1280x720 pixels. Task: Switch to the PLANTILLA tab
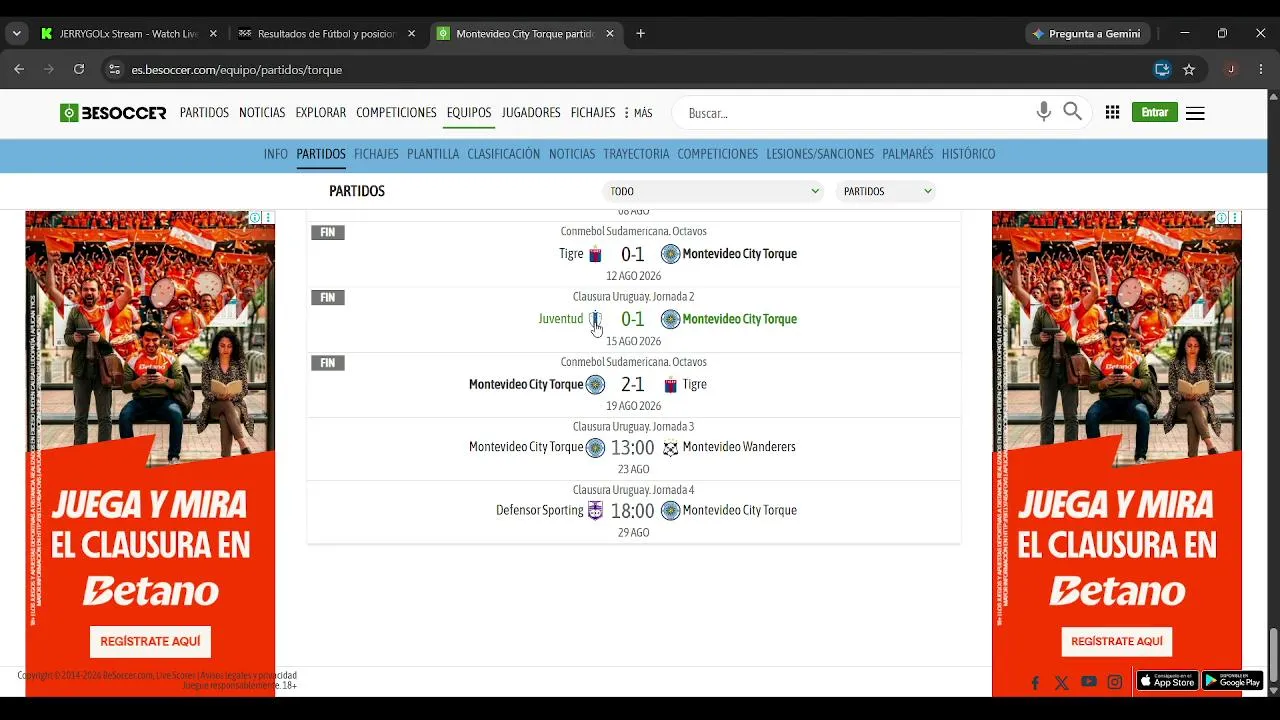pos(433,154)
